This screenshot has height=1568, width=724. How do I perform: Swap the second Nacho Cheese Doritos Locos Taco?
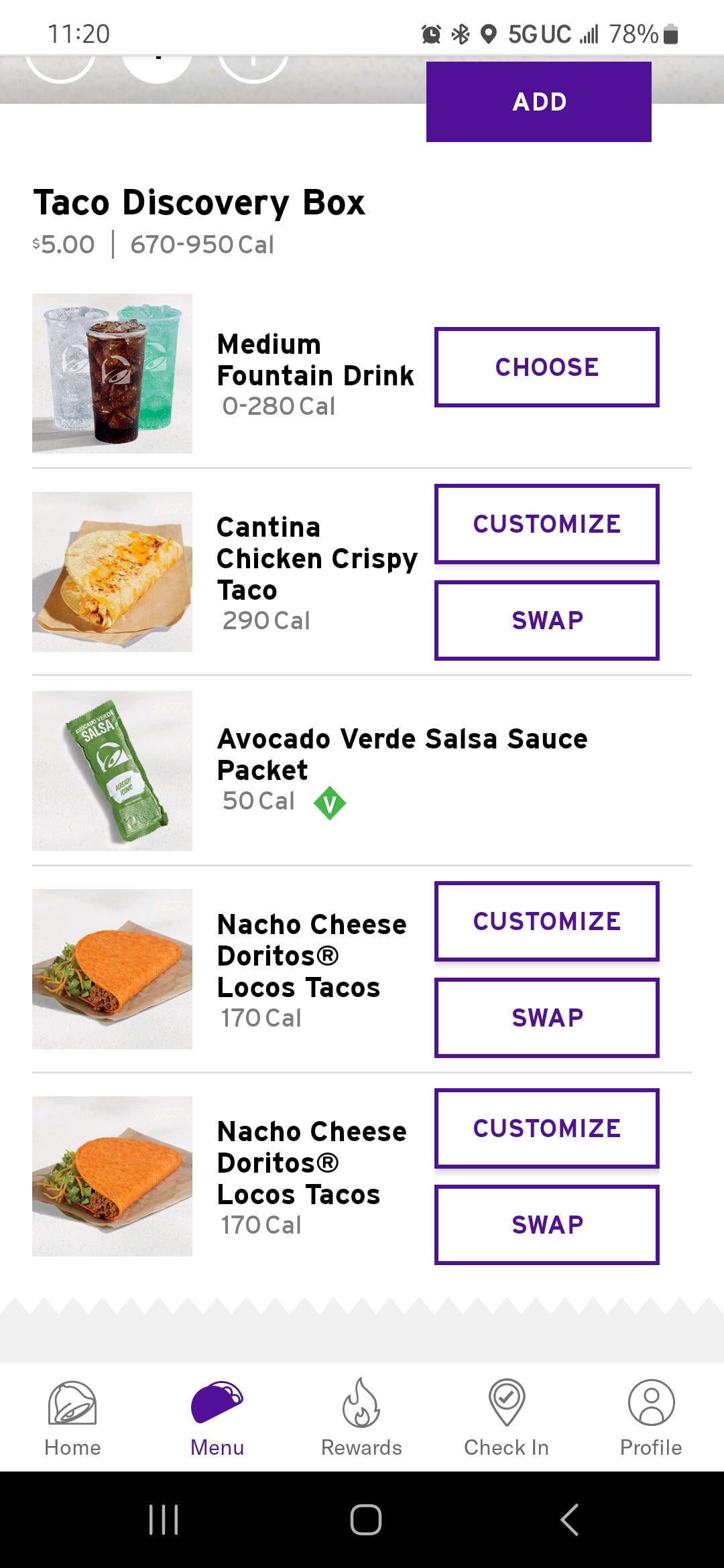pyautogui.click(x=546, y=1225)
